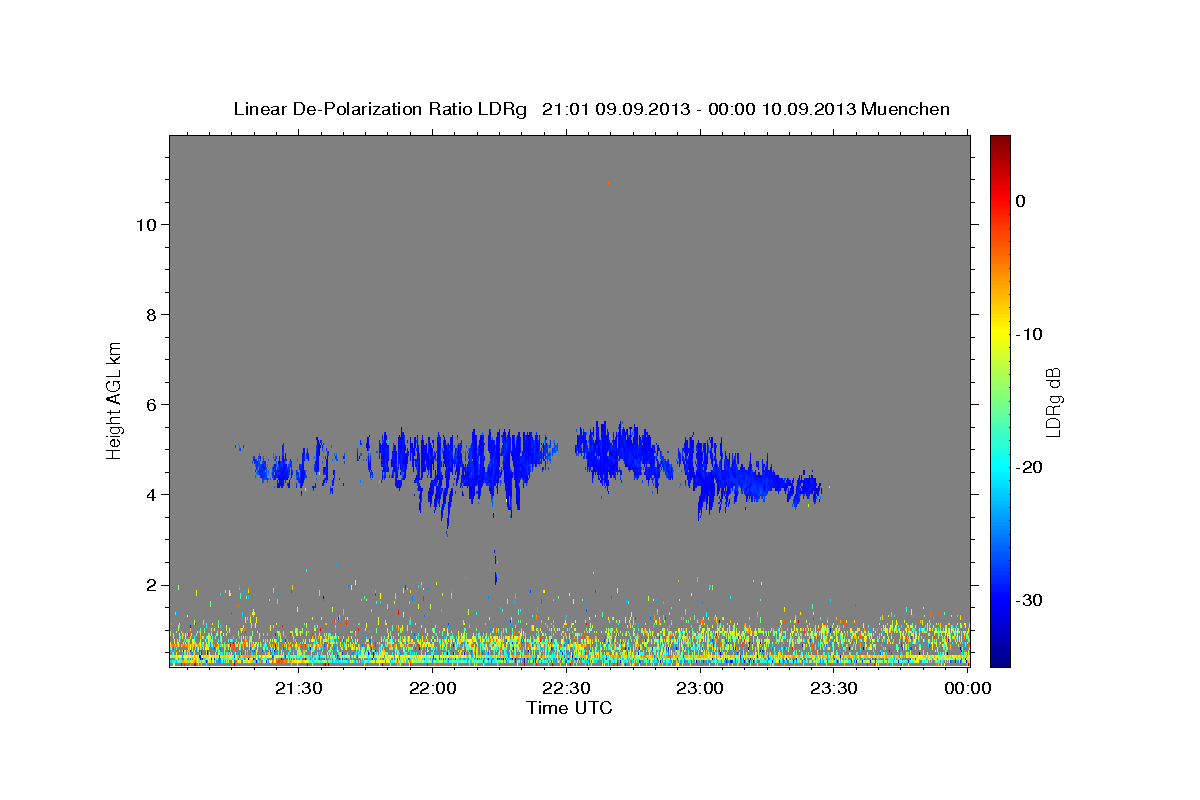Select the 23:00 time axis label
Image resolution: width=1200 pixels, height=800 pixels.
700,688
